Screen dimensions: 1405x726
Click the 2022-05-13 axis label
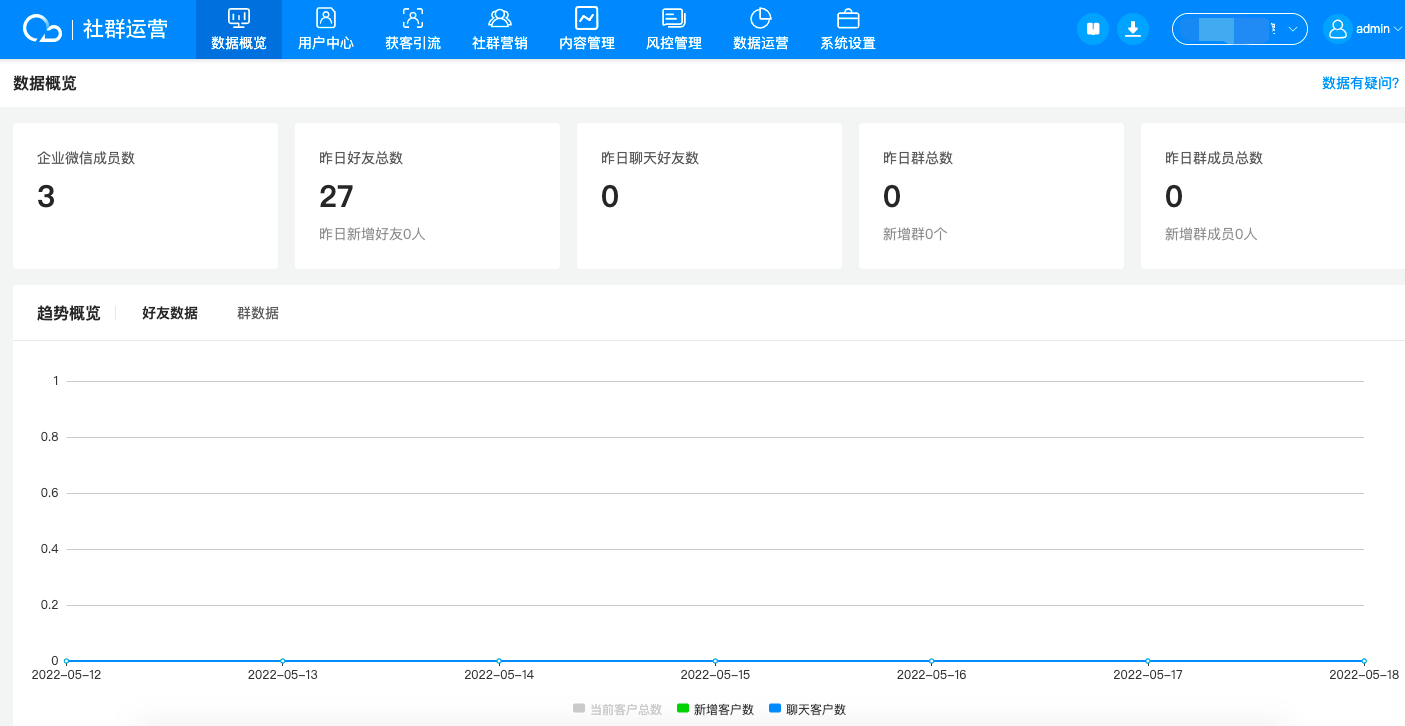(x=283, y=675)
